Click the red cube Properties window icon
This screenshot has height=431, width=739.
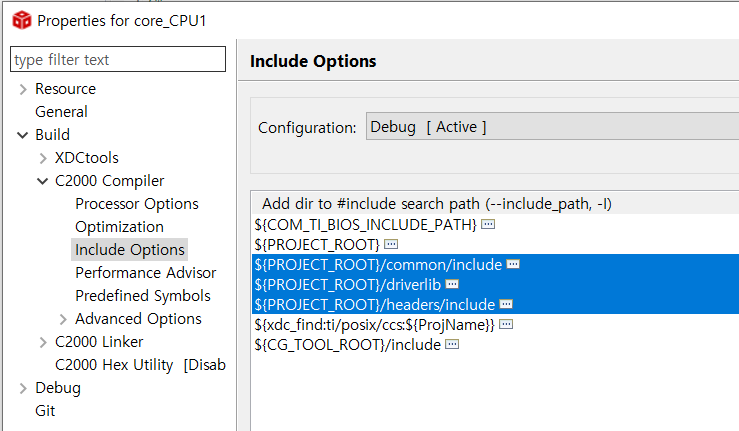tap(22, 21)
